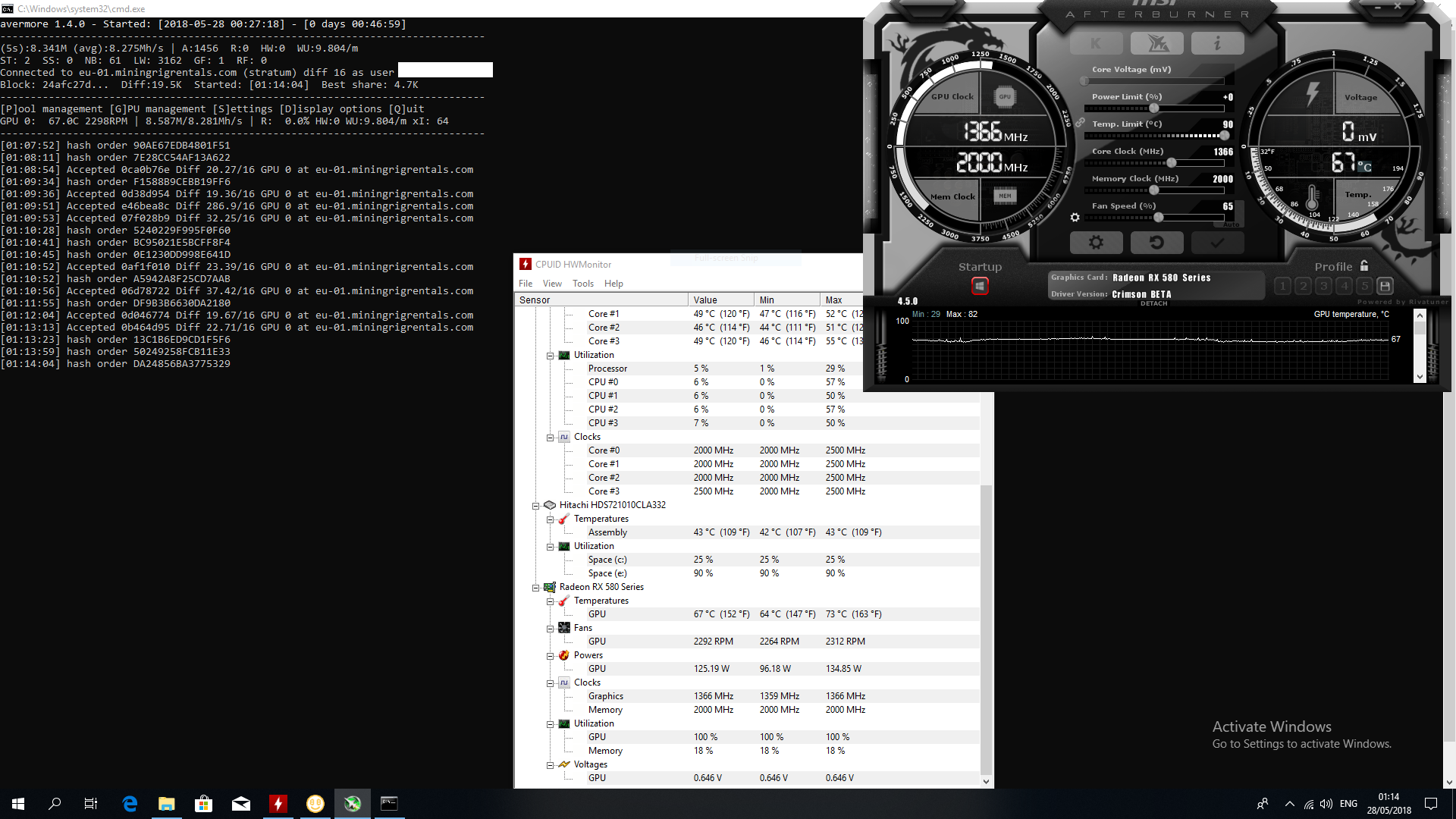Open Task View on the taskbar

coord(91,804)
